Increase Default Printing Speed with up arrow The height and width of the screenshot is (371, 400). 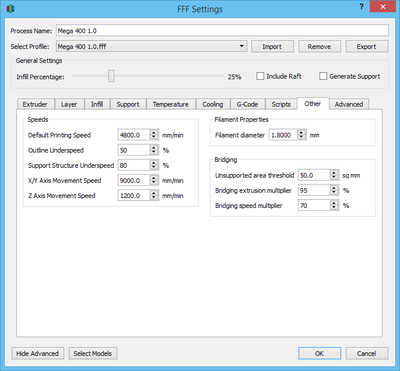point(154,133)
